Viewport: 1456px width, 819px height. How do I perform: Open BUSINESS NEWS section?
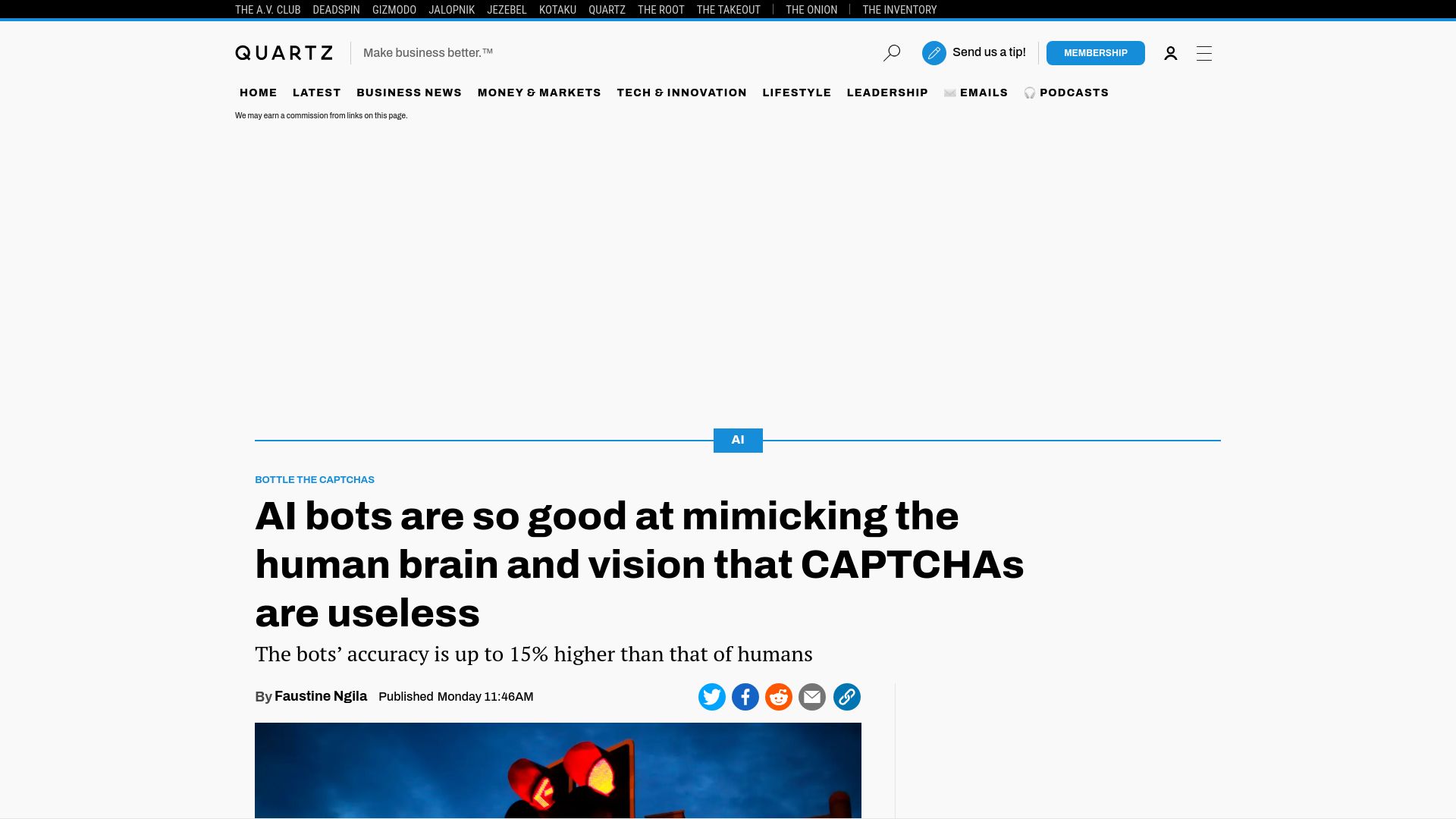[409, 93]
